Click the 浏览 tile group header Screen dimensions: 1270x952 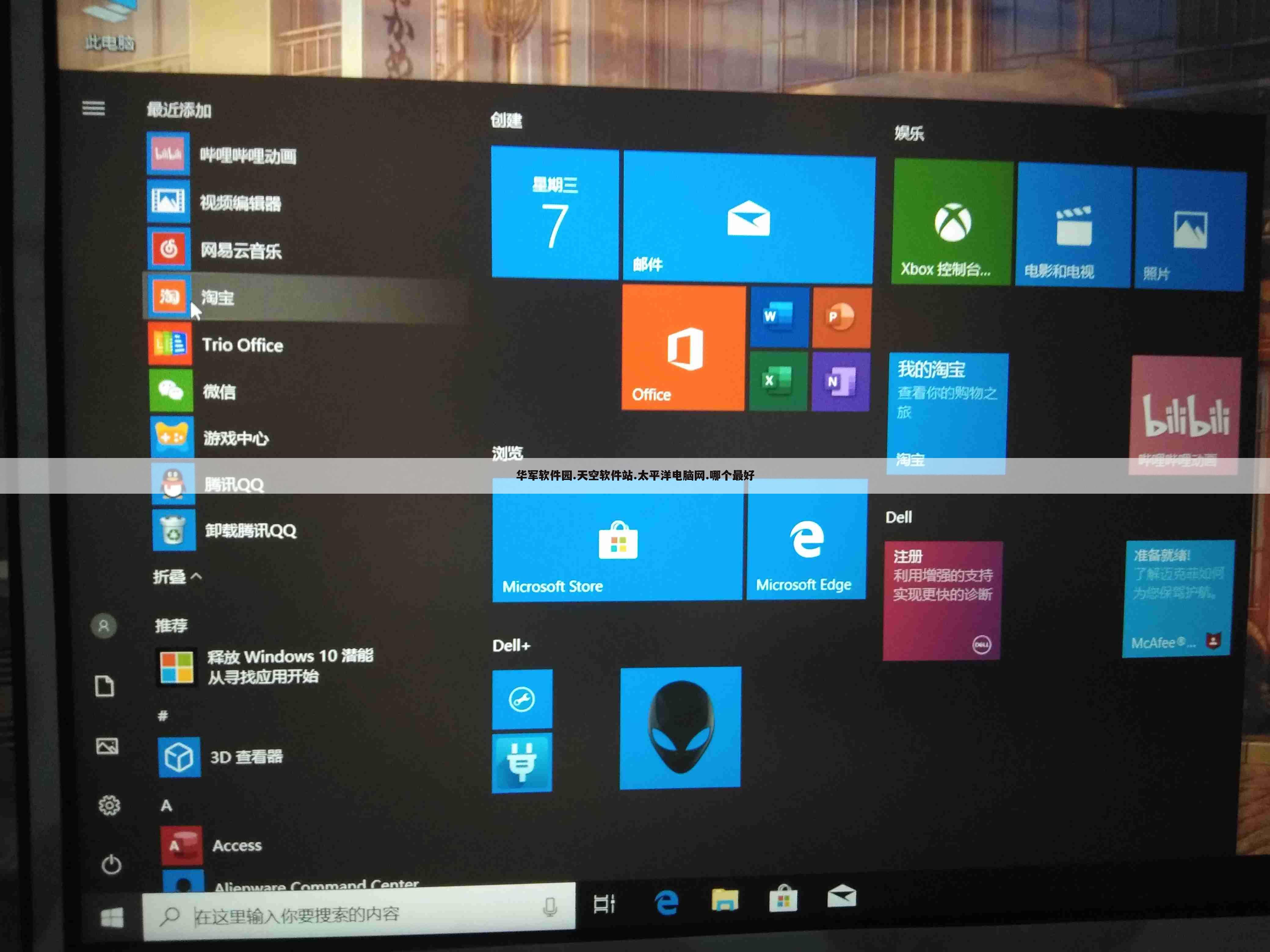pyautogui.click(x=507, y=453)
